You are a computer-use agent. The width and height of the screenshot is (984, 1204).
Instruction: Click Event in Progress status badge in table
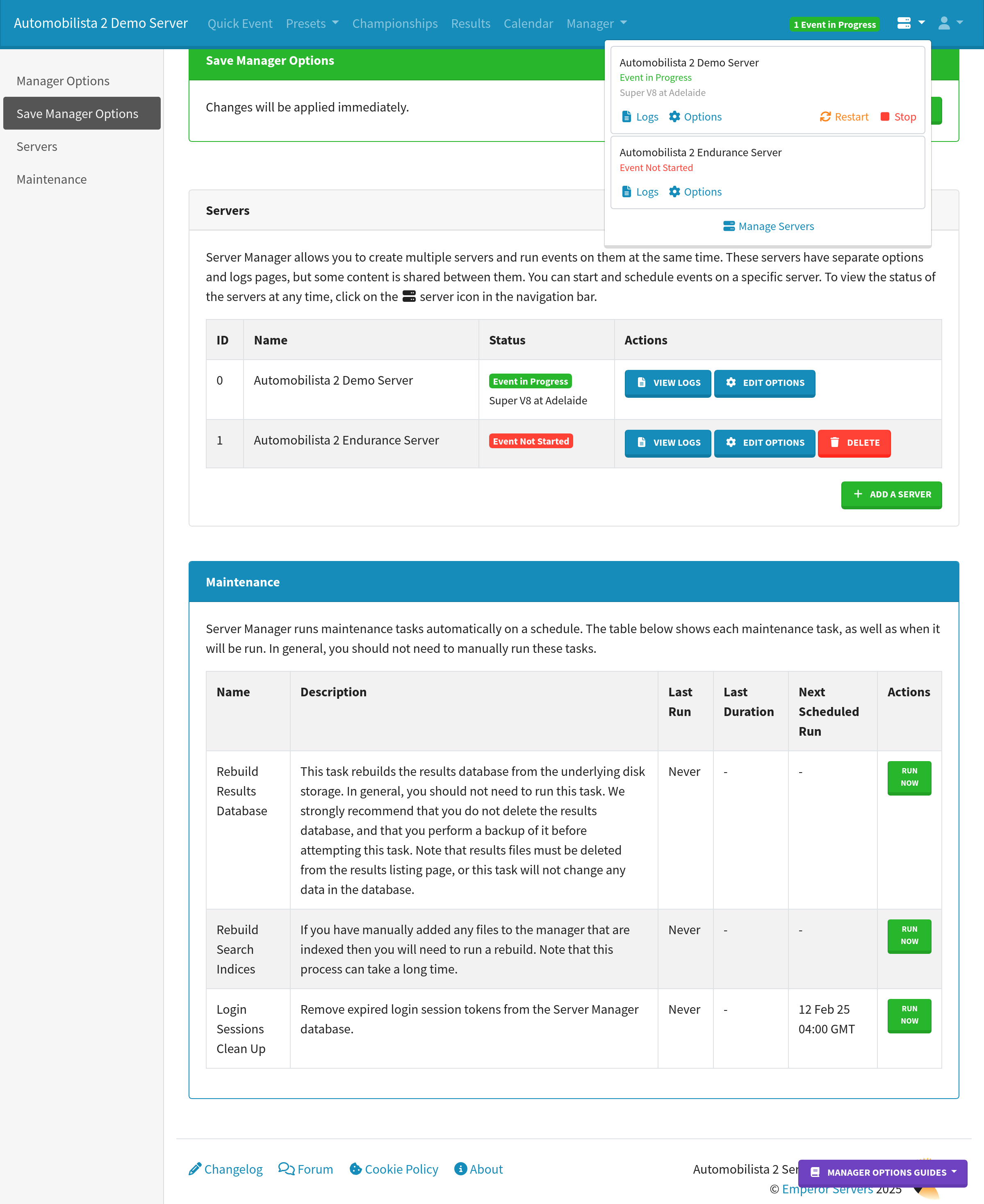530,381
